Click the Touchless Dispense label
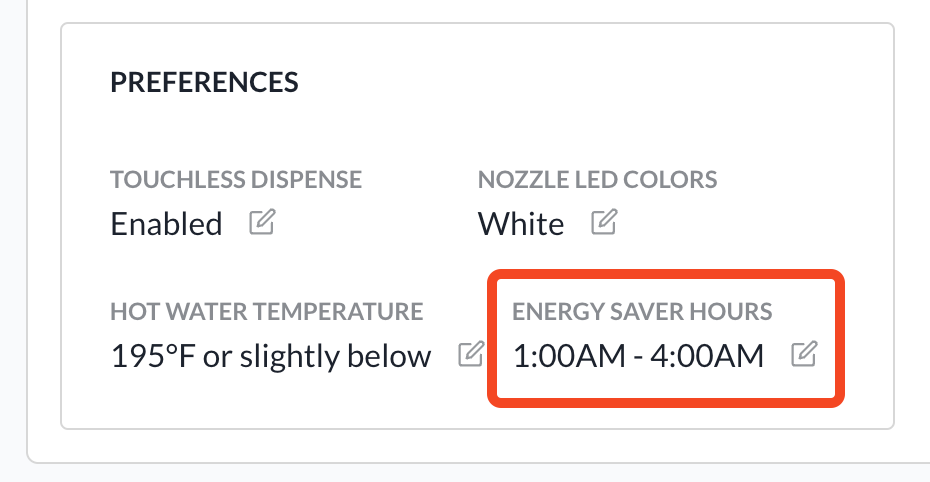This screenshot has width=930, height=482. tap(236, 180)
